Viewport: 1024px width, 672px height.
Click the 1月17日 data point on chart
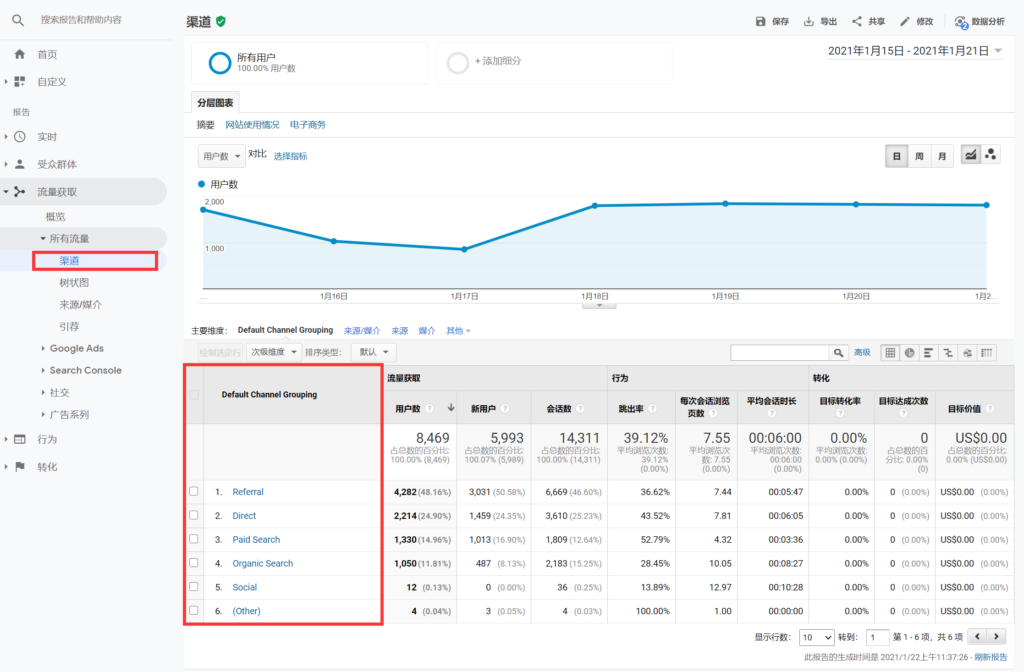[464, 249]
